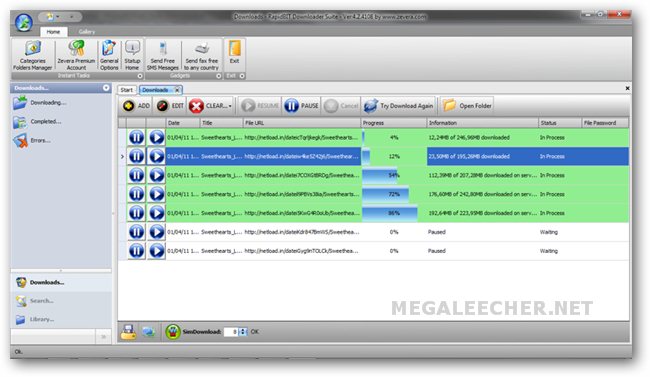Open the Downloading... list in sidebar
This screenshot has width=650, height=377.
[39, 102]
